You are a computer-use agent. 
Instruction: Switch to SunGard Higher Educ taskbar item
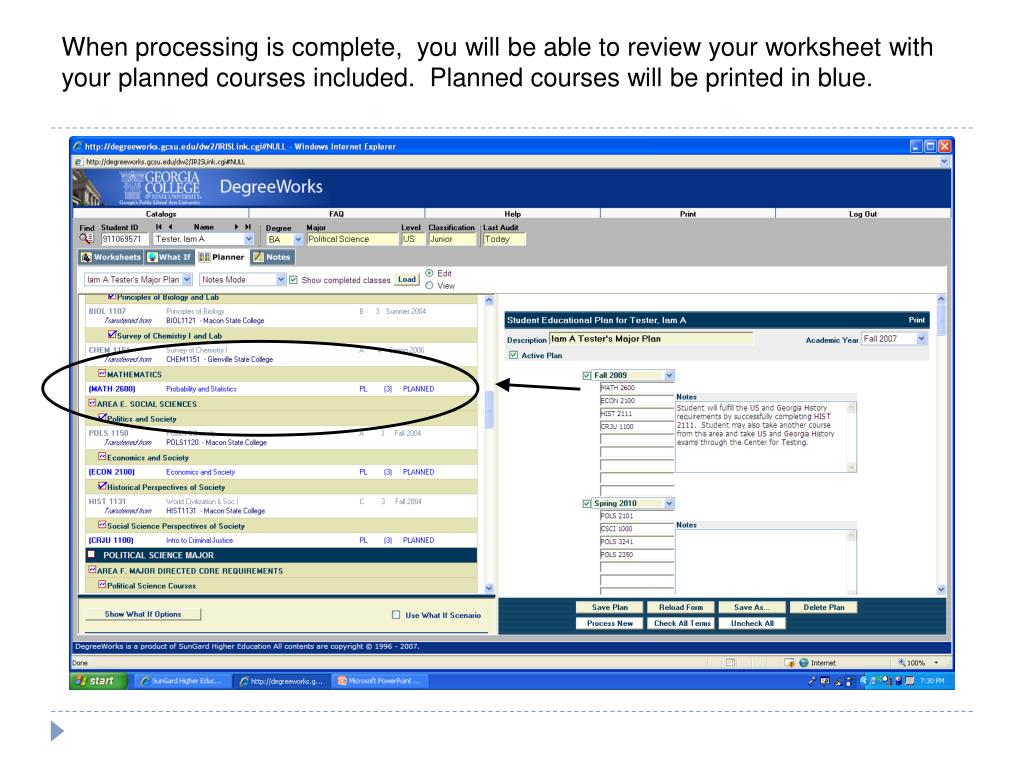[181, 680]
